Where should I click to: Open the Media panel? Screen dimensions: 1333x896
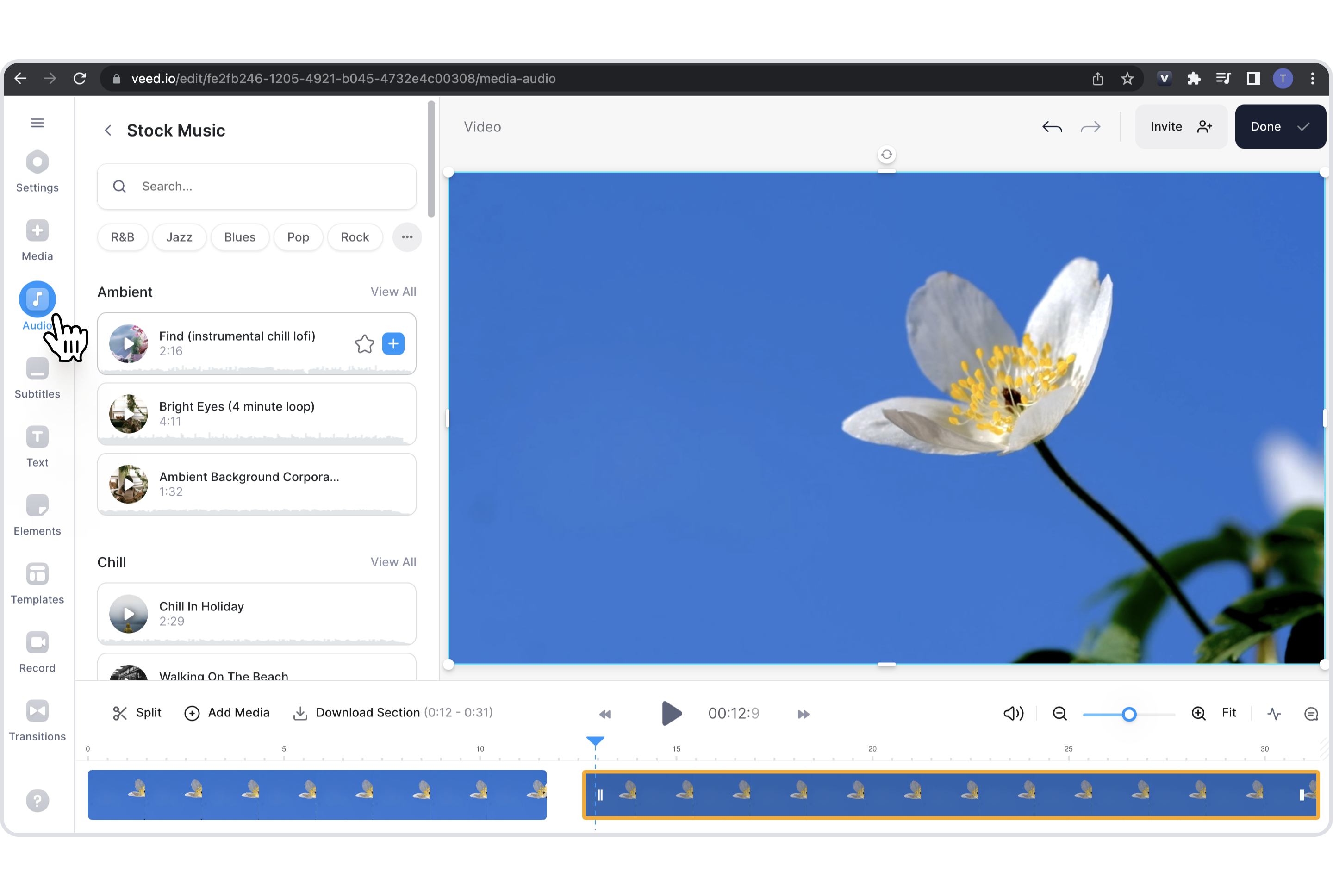pyautogui.click(x=37, y=240)
